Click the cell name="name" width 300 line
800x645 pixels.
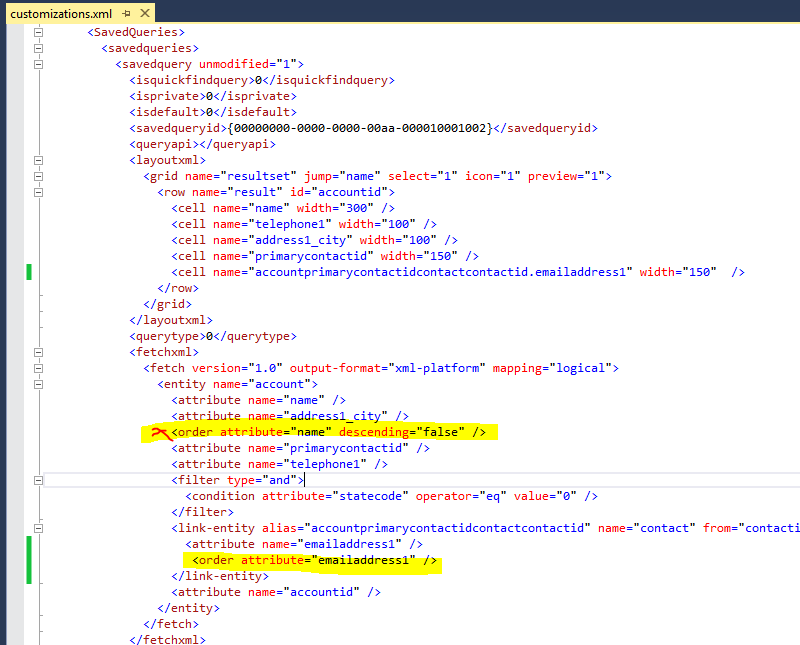(283, 208)
